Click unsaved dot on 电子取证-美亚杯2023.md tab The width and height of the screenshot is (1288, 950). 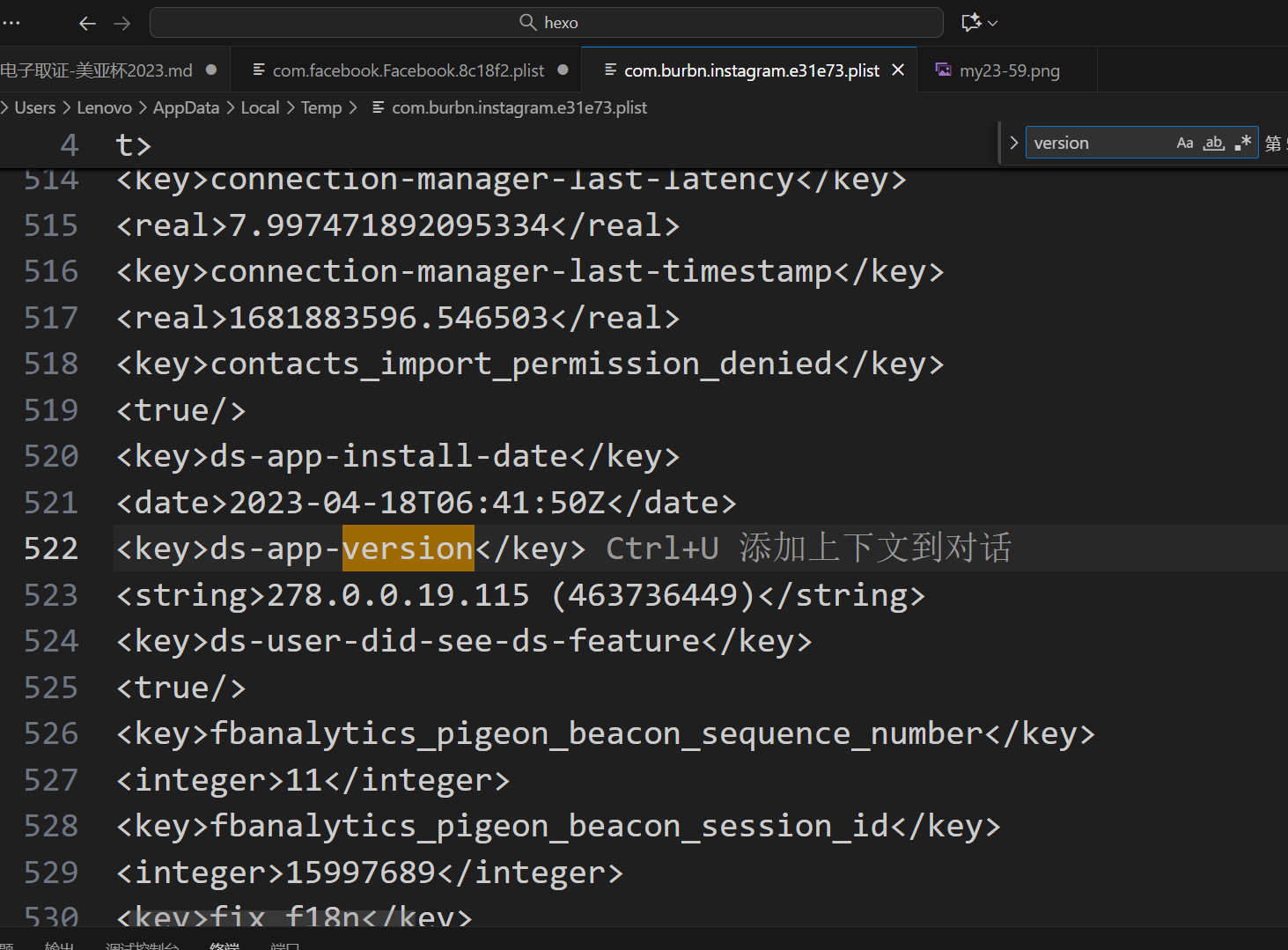211,70
